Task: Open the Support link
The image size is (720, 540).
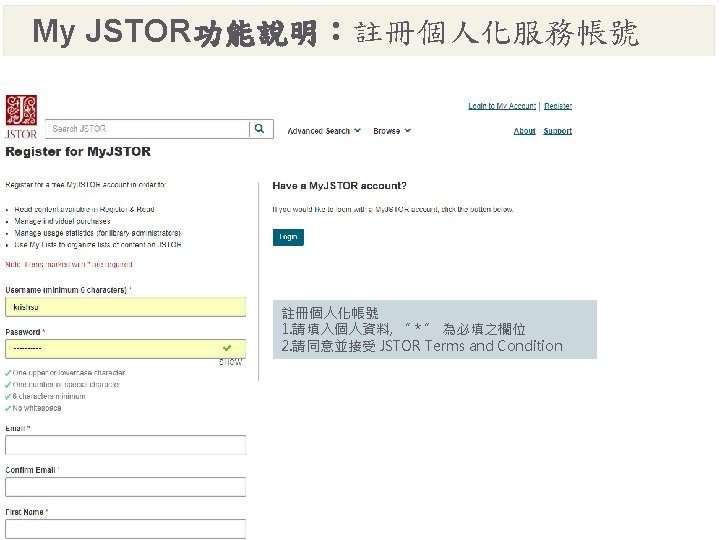Action: coord(557,131)
